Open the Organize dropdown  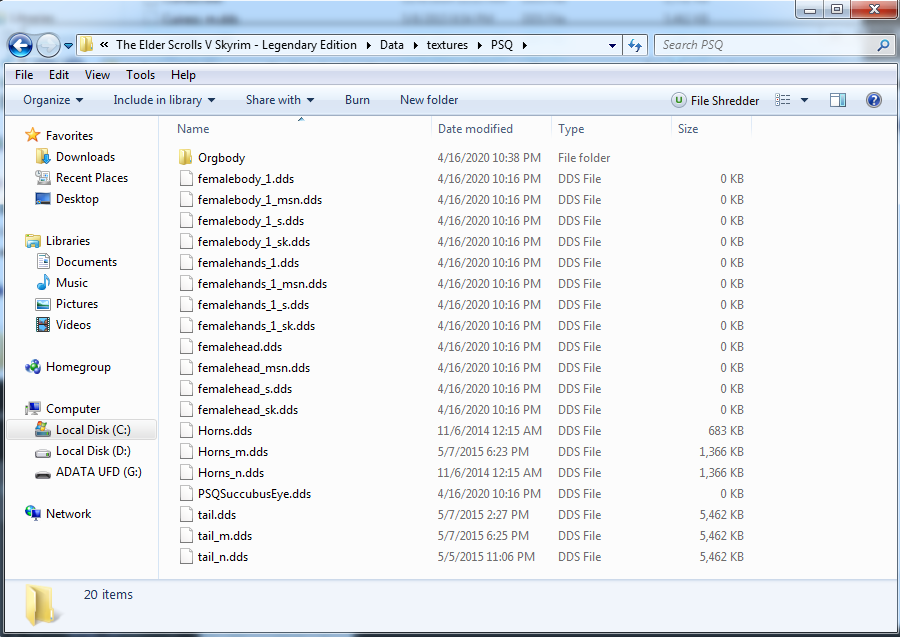(53, 100)
